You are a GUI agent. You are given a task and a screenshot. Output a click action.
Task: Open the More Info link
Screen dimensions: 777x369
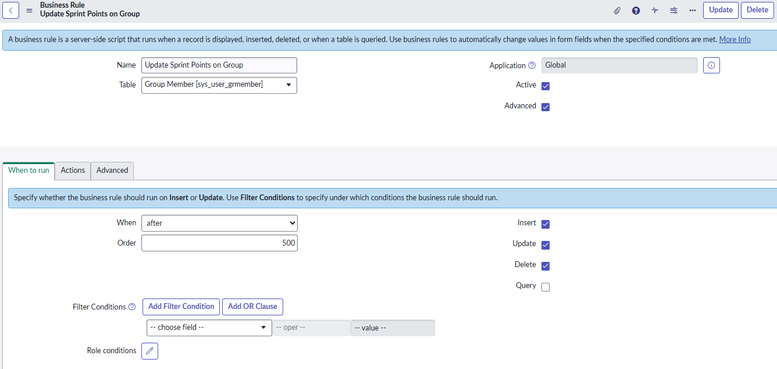coord(735,40)
